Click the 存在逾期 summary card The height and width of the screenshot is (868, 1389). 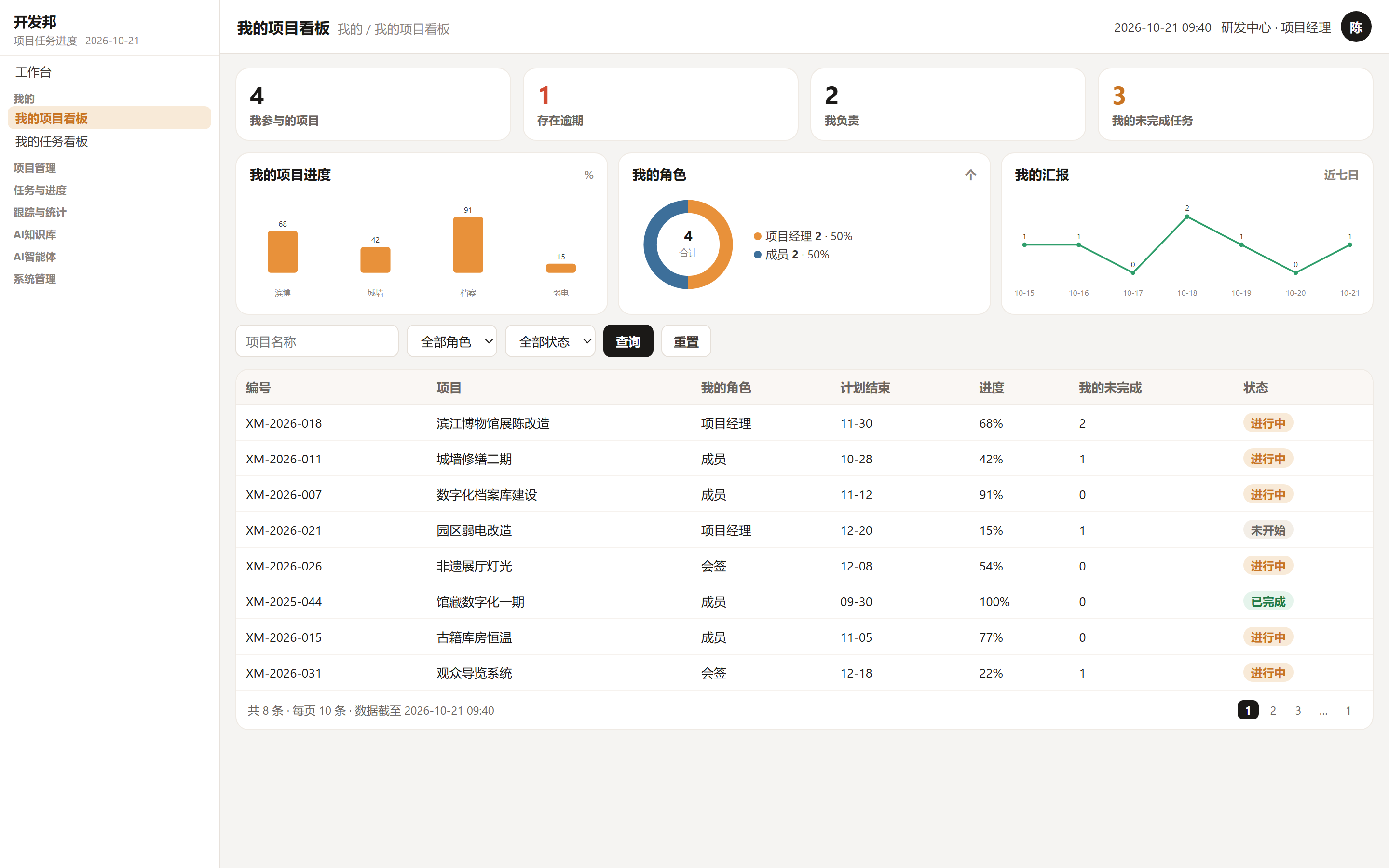[x=661, y=105]
